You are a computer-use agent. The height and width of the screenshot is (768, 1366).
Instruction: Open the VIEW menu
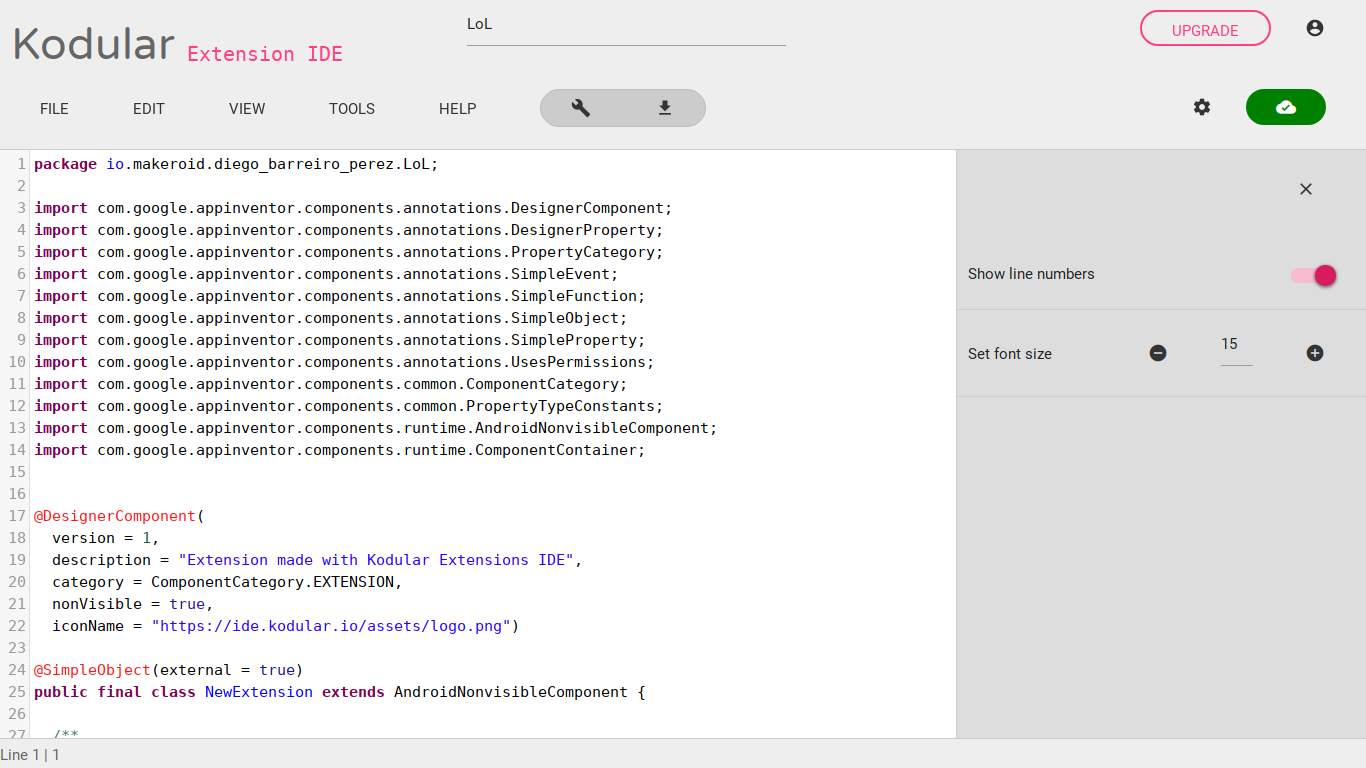pyautogui.click(x=247, y=109)
